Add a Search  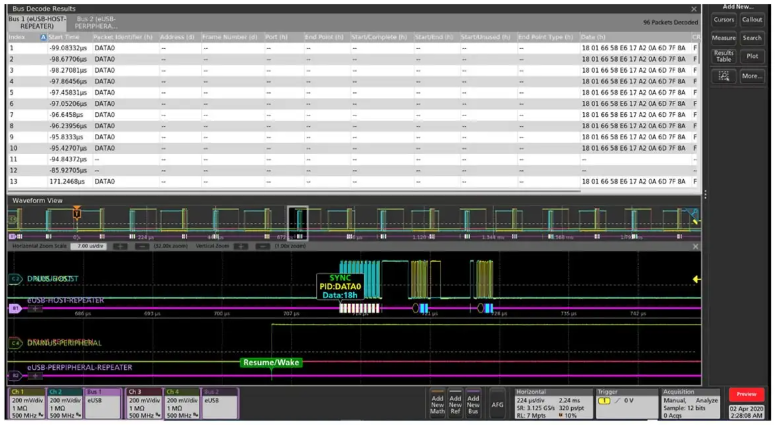tap(752, 38)
